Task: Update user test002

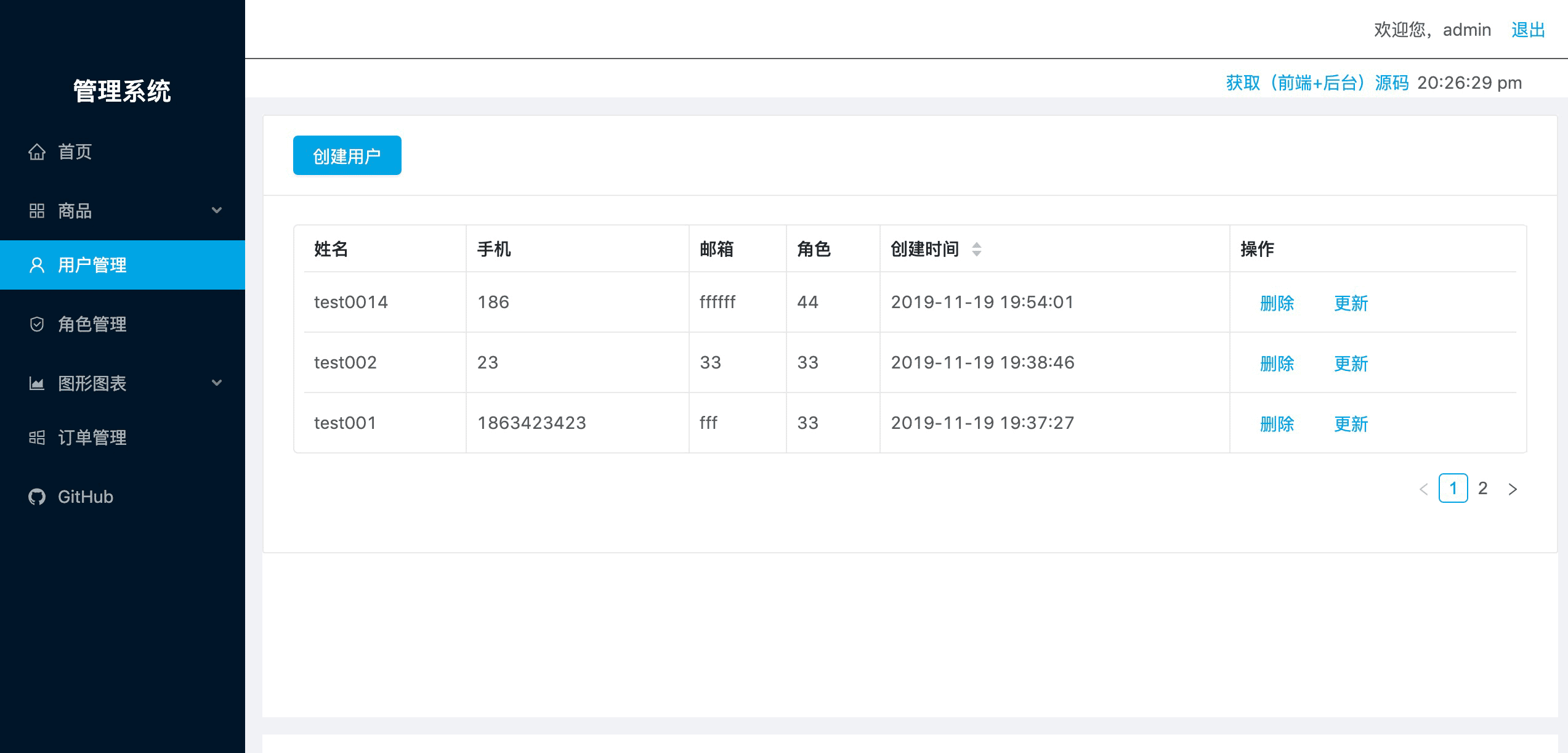Action: [x=1351, y=363]
